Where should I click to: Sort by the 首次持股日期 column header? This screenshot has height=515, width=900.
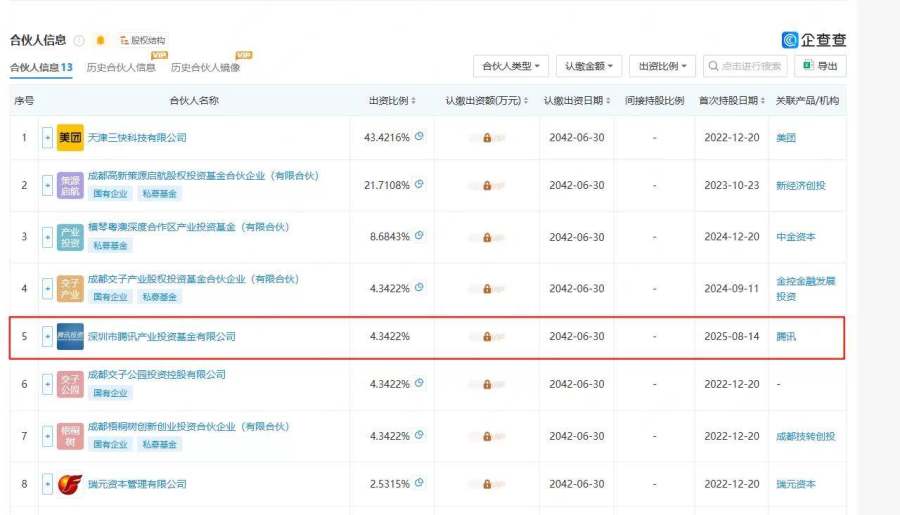[732, 100]
